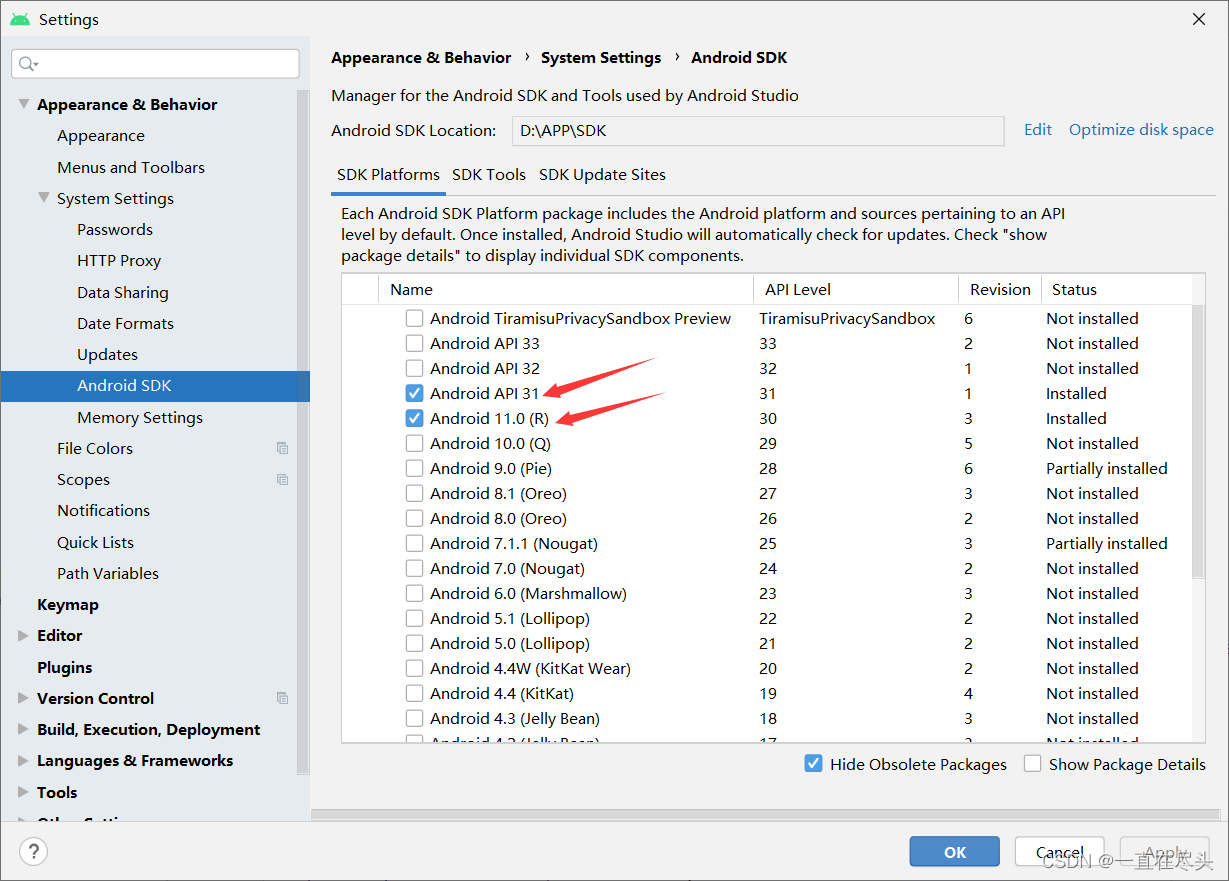Click the project-level icon beside File Colors
This screenshot has width=1229, height=881.
point(283,449)
